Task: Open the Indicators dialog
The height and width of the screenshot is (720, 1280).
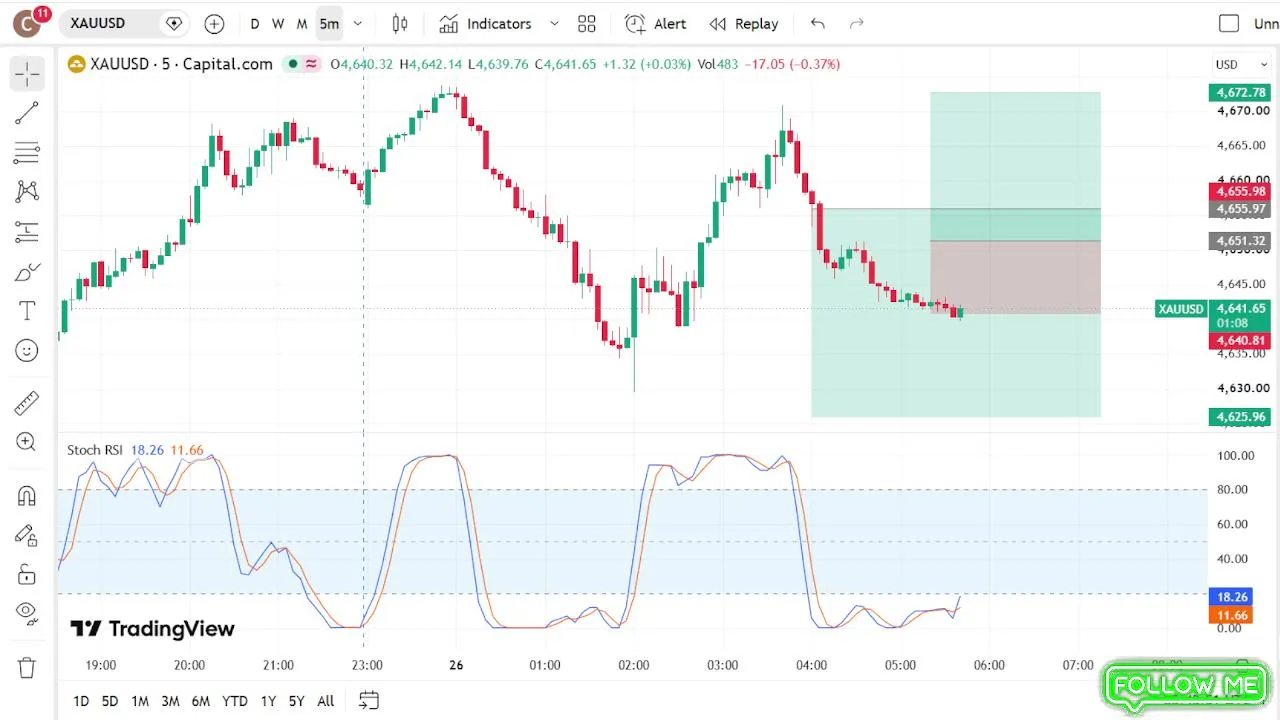Action: [486, 23]
